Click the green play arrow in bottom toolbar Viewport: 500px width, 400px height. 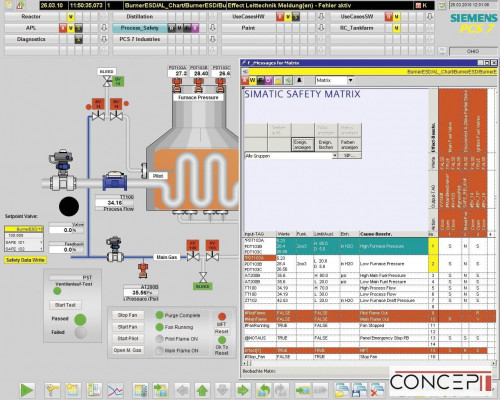click(27, 390)
